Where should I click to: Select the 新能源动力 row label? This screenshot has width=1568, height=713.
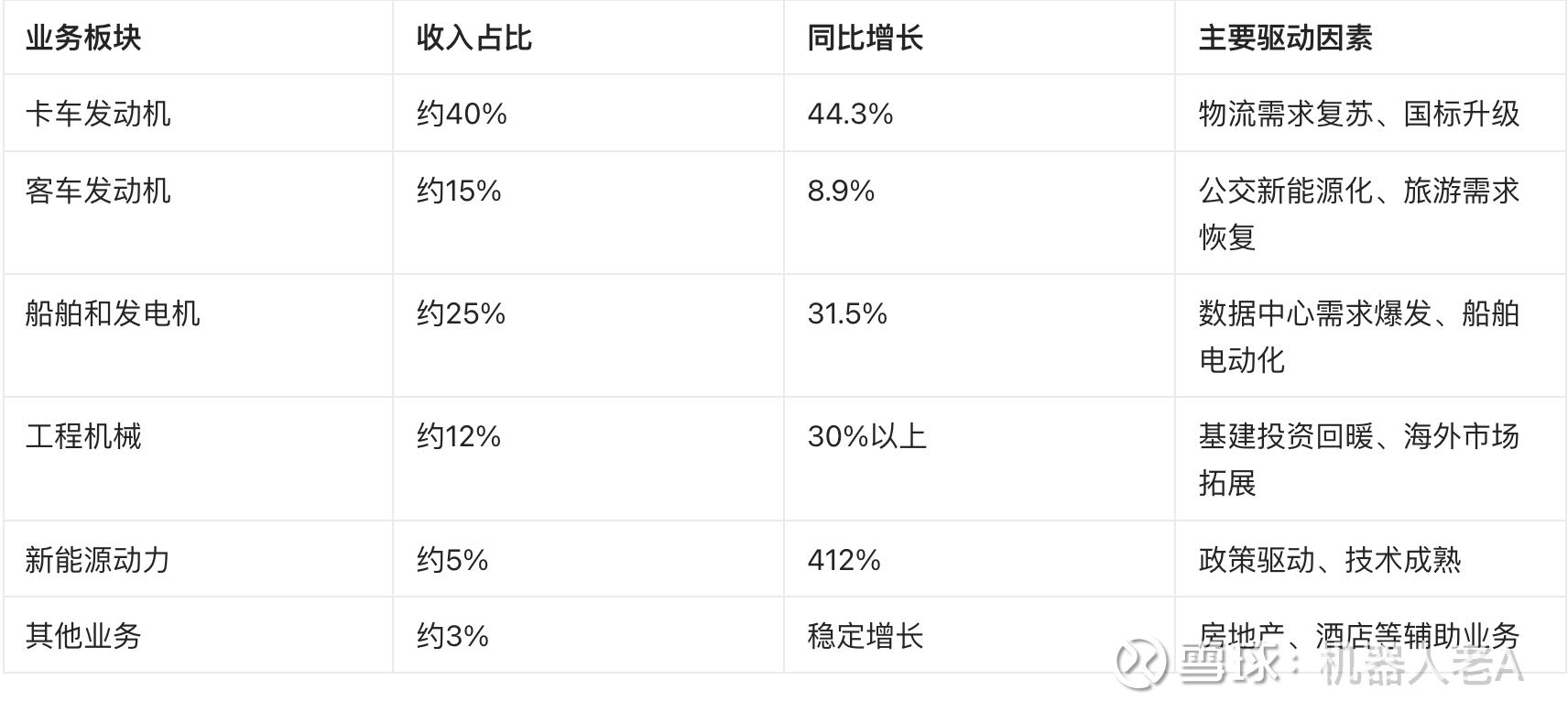pyautogui.click(x=98, y=560)
